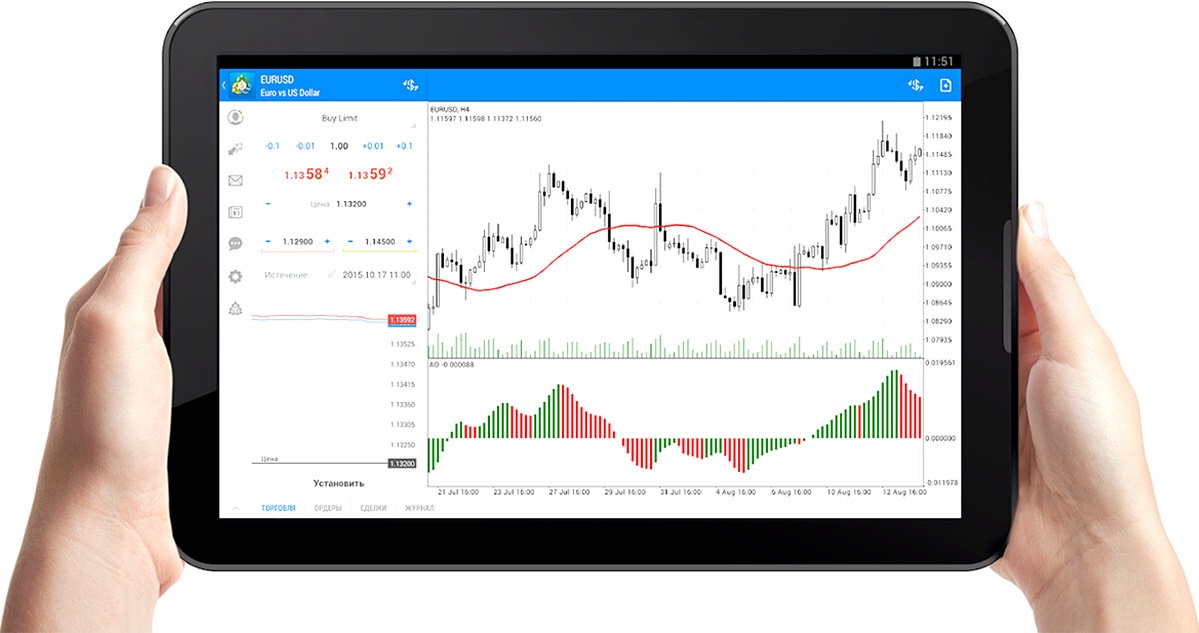The image size is (1199, 633).
Task: Tap the back arrow next to EURUSD
Action: coord(223,85)
